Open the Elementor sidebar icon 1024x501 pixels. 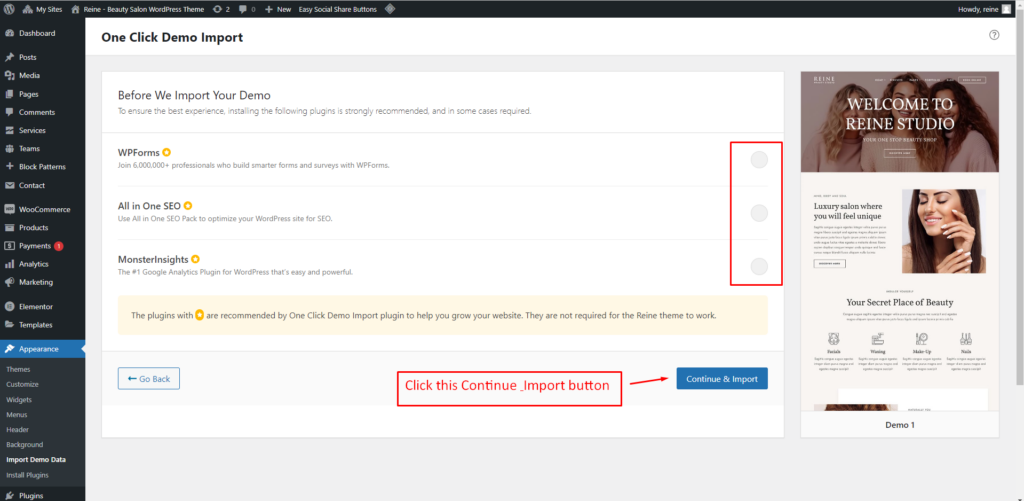point(9,306)
